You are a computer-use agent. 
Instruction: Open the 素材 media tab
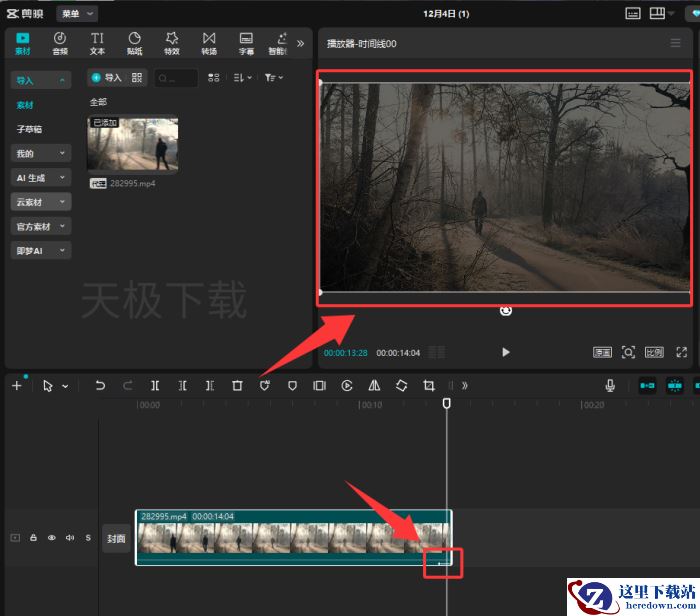(22, 44)
